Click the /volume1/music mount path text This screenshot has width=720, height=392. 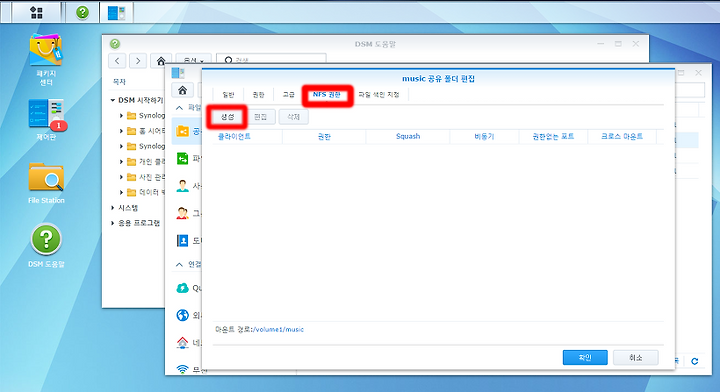[x=279, y=329]
